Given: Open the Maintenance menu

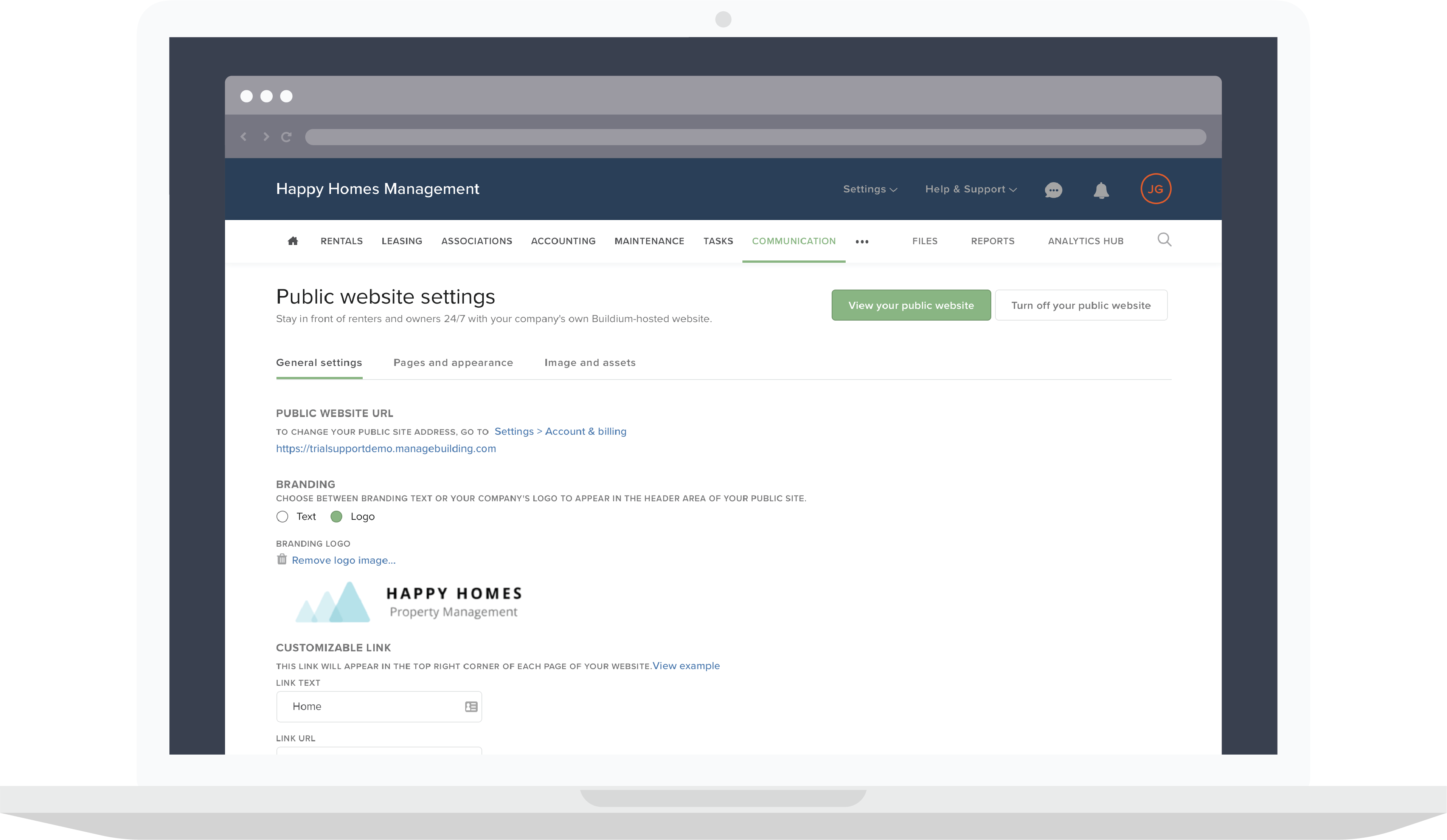Looking at the screenshot, I should click(649, 241).
